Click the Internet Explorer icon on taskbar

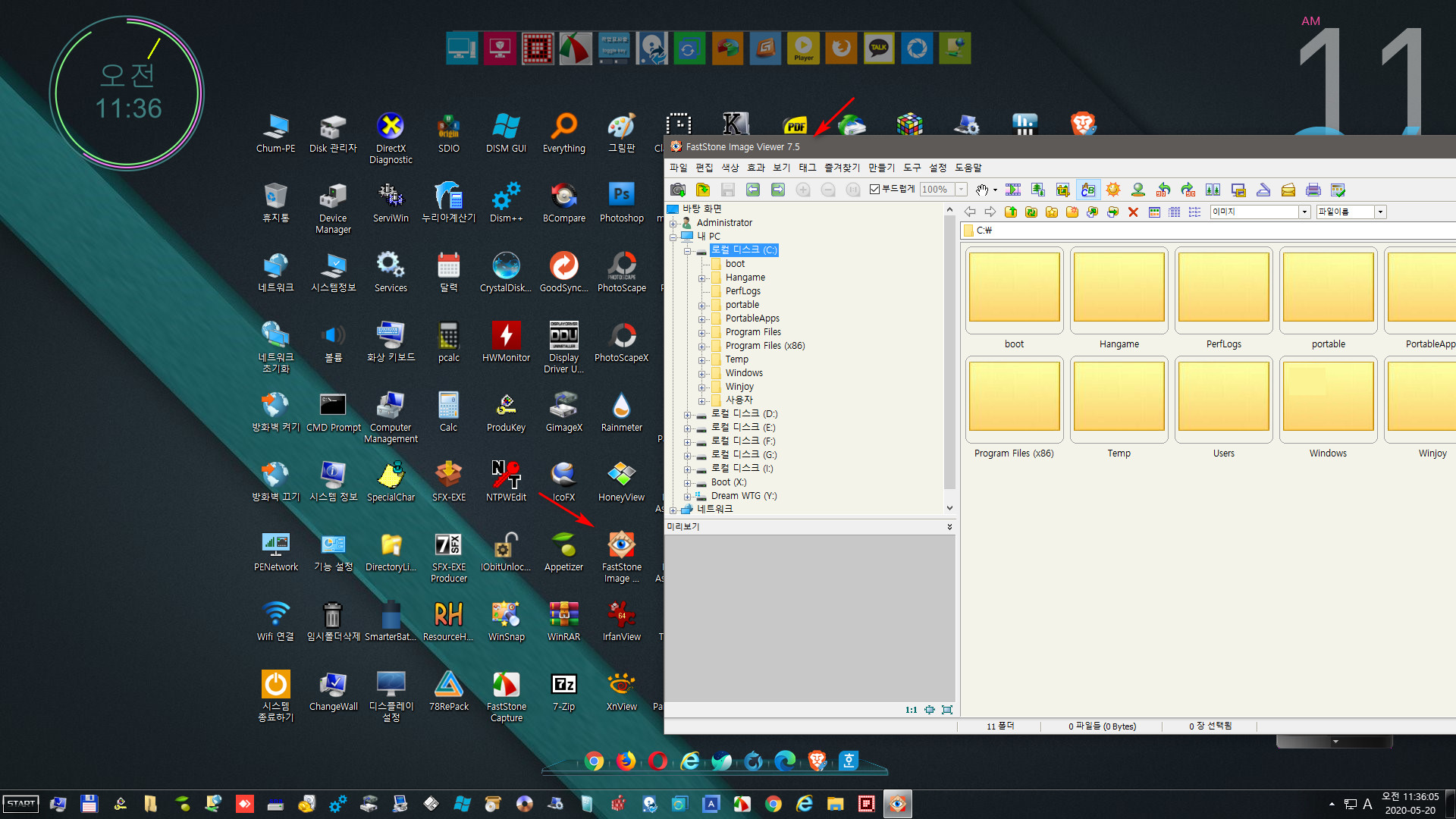[x=805, y=804]
